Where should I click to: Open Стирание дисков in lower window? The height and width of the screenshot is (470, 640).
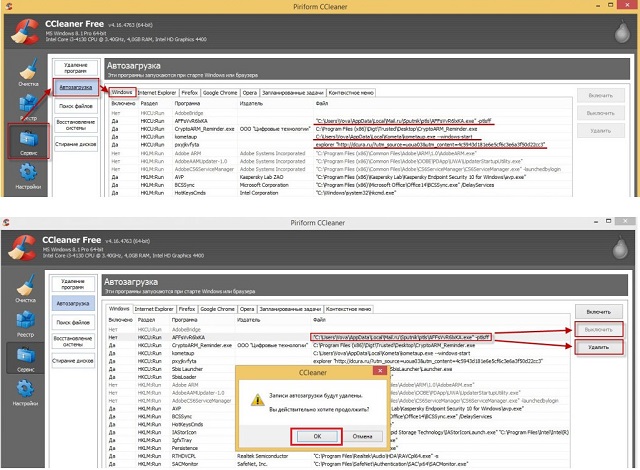73,361
